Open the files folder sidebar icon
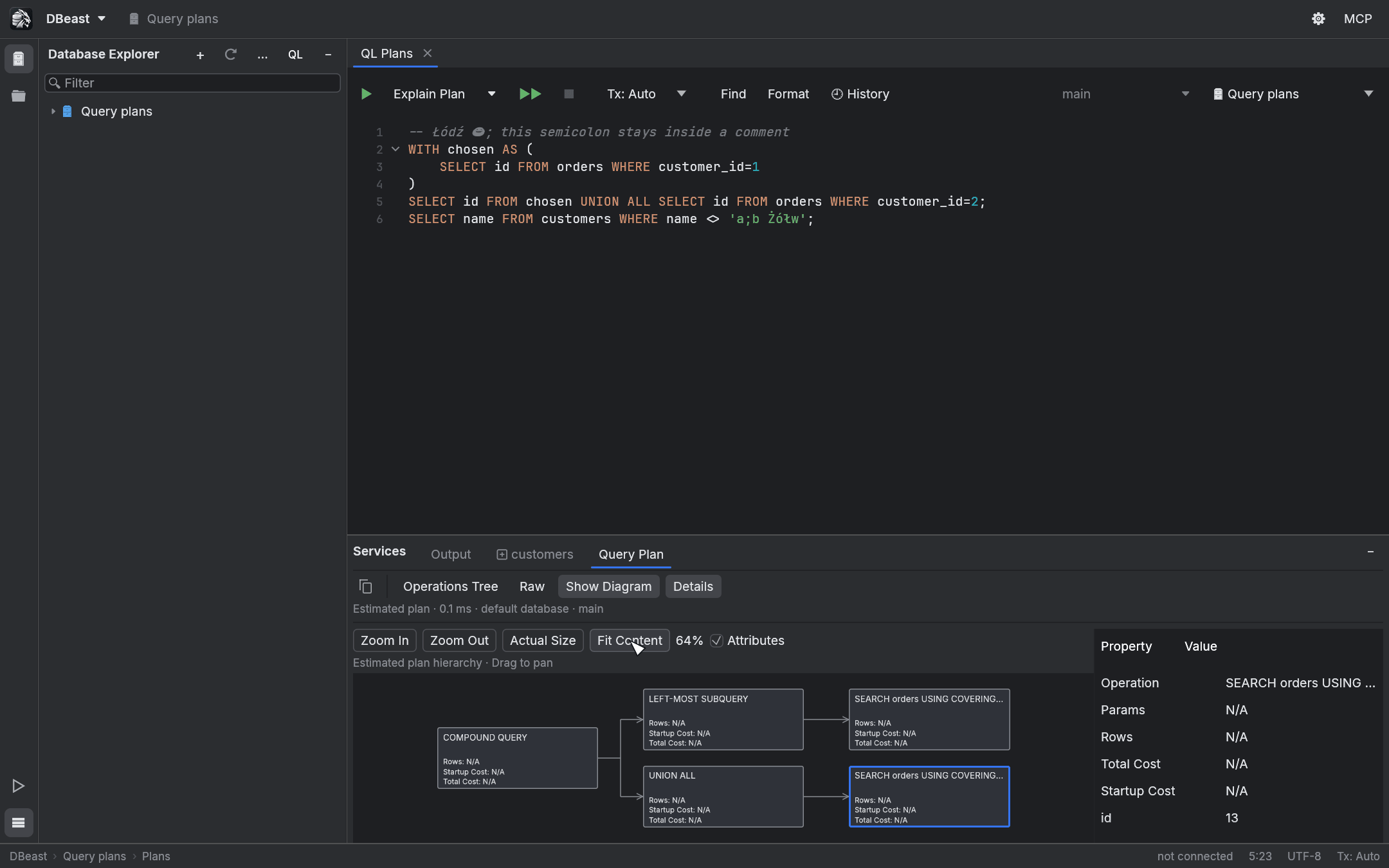 coord(19,96)
